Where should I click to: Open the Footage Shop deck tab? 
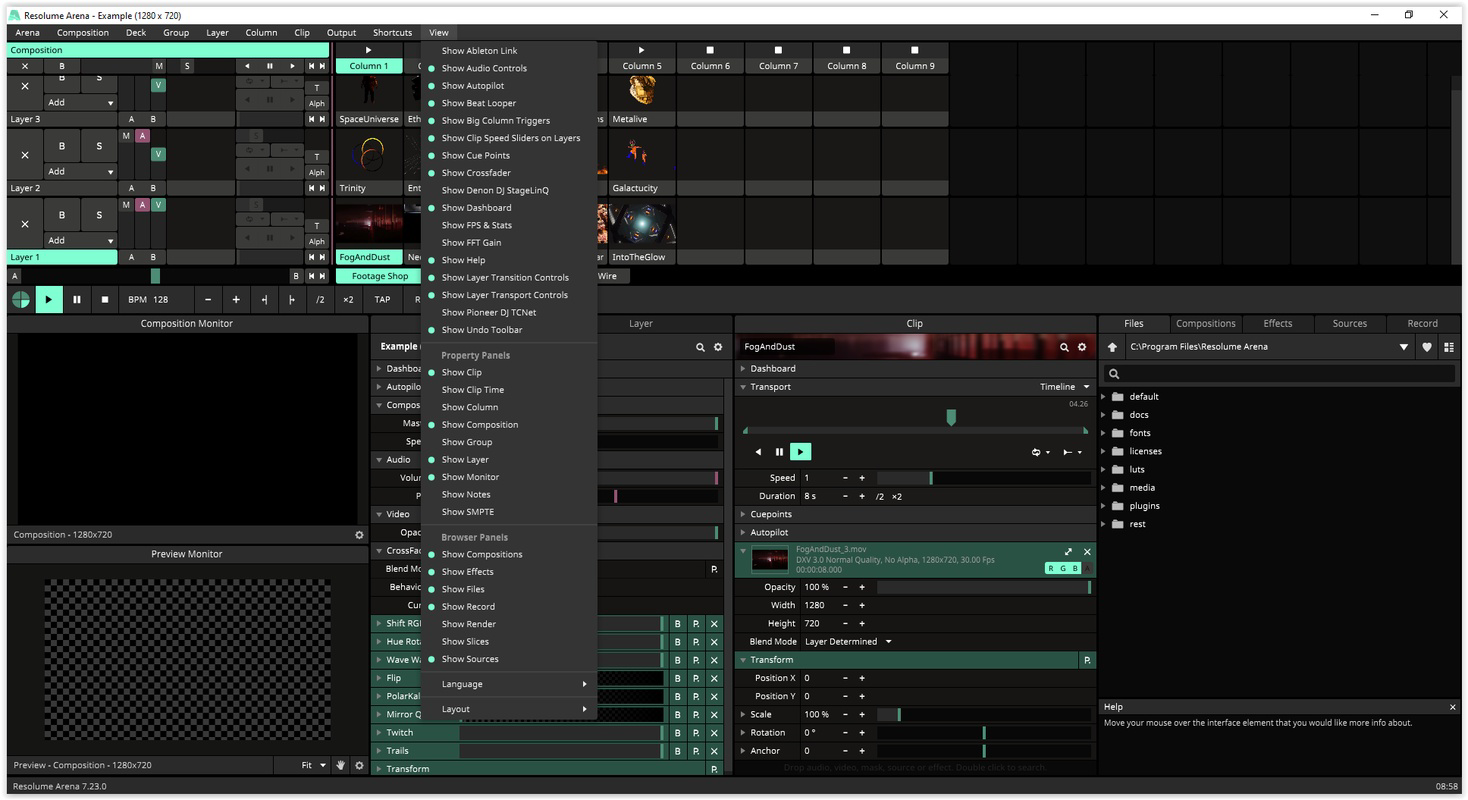(379, 276)
